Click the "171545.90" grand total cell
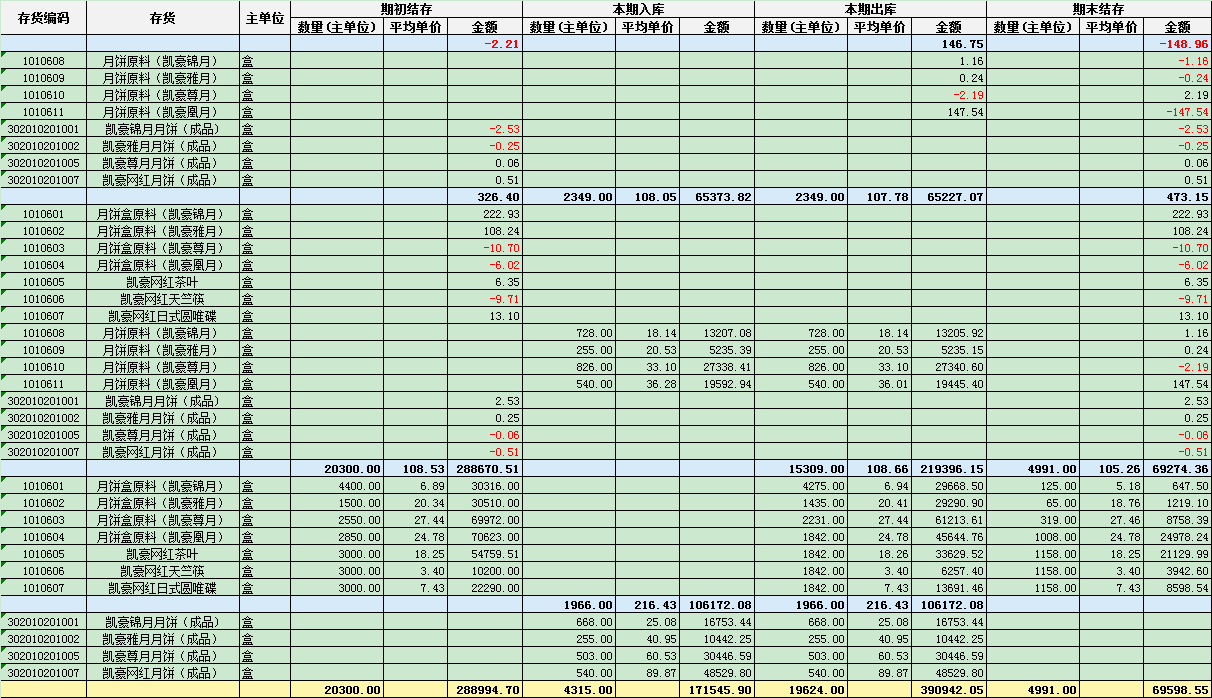Screen dimensions: 1212x698 click(717, 690)
